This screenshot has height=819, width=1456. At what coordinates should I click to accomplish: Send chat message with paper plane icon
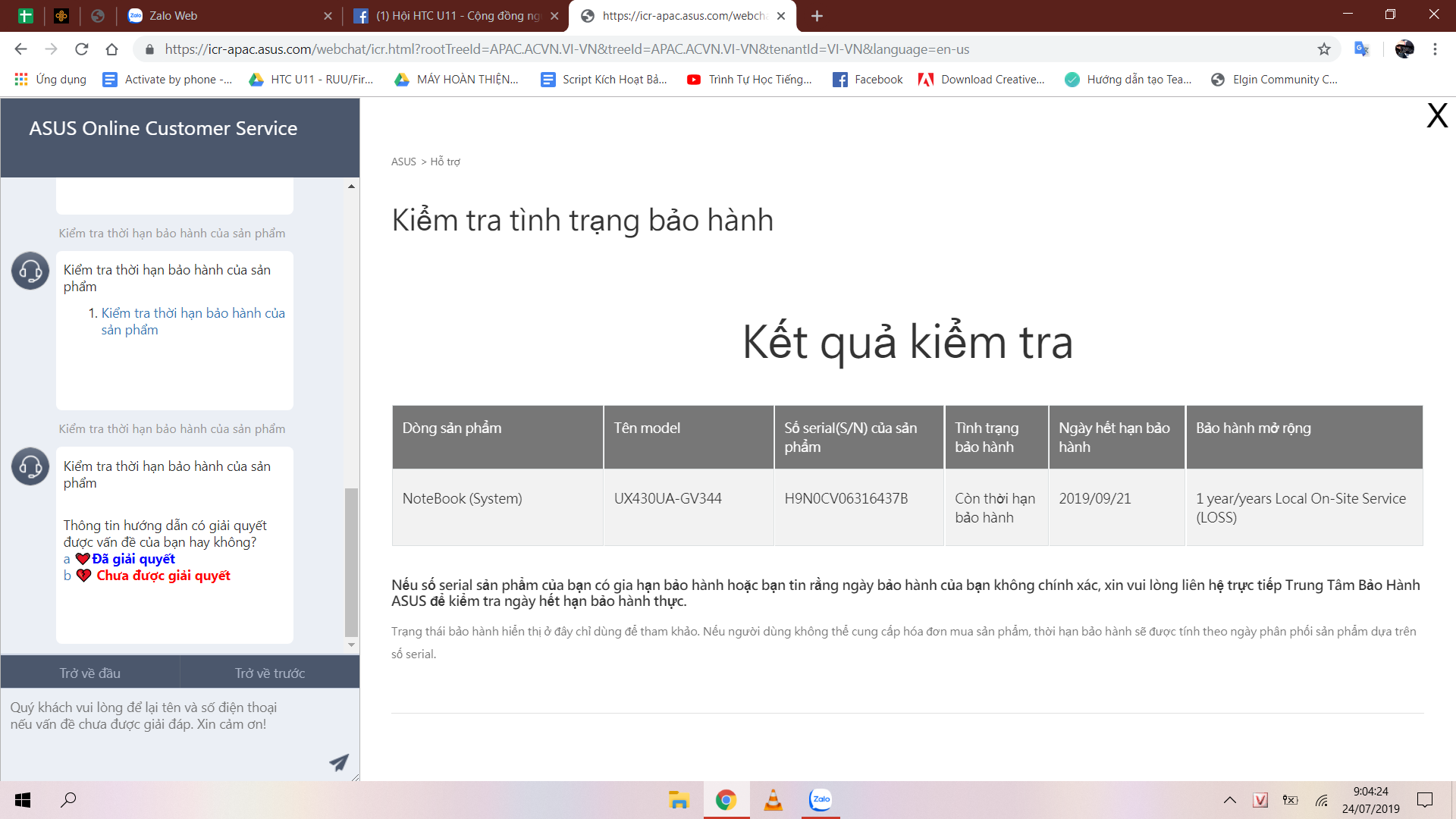(339, 762)
